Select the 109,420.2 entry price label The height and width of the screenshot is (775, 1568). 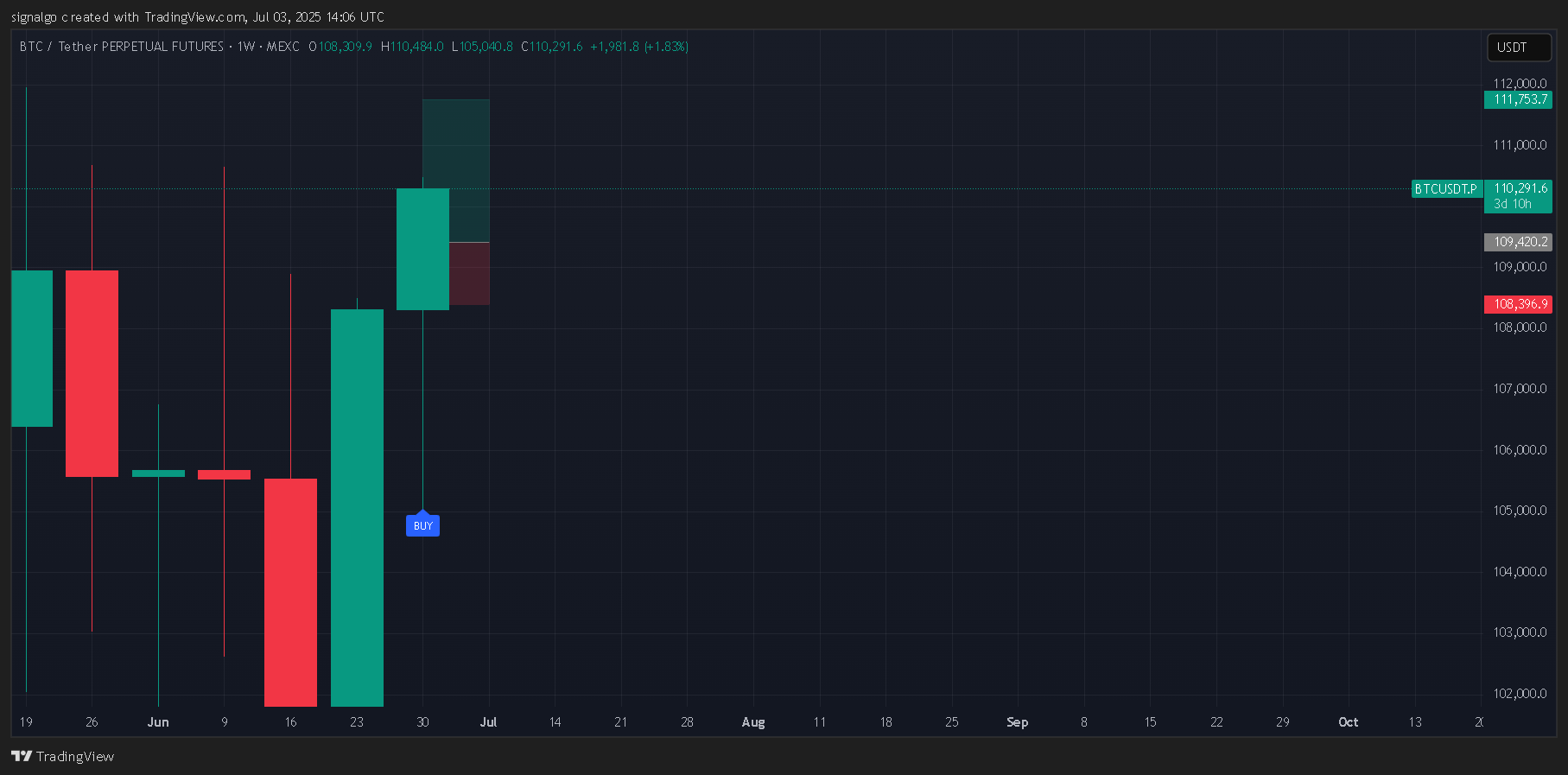point(1518,242)
